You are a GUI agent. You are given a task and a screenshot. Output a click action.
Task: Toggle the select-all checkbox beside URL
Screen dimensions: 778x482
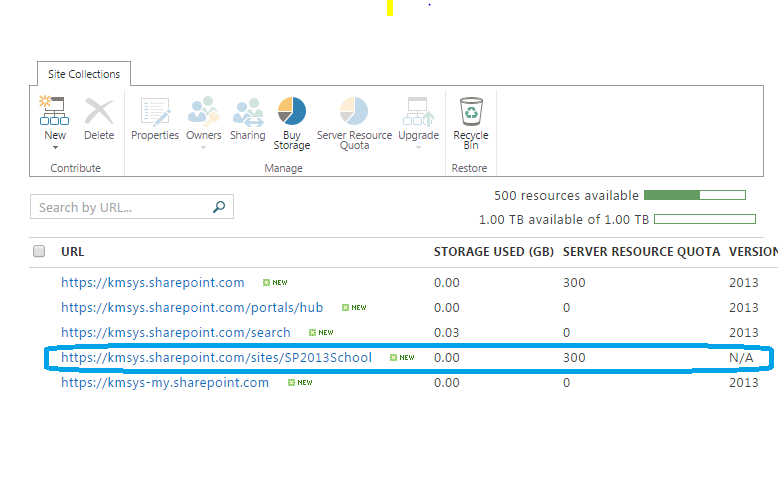tap(39, 251)
